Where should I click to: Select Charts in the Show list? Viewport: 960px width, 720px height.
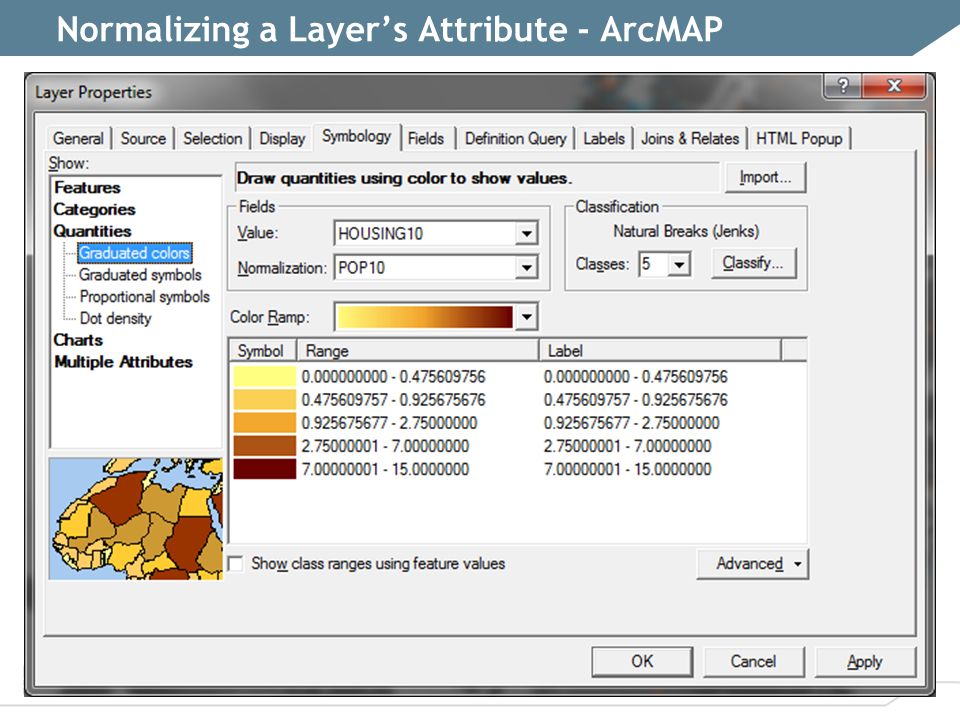pyautogui.click(x=78, y=340)
